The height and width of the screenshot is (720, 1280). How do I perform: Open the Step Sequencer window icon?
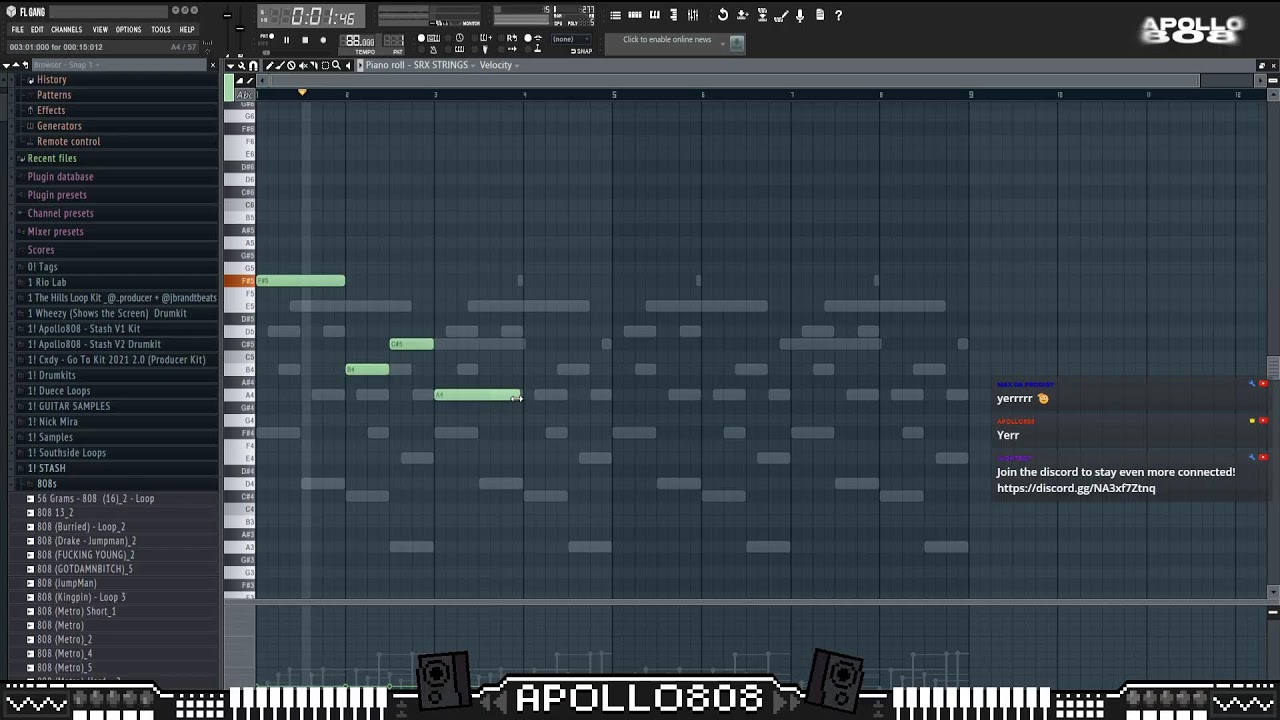pyautogui.click(x=635, y=15)
